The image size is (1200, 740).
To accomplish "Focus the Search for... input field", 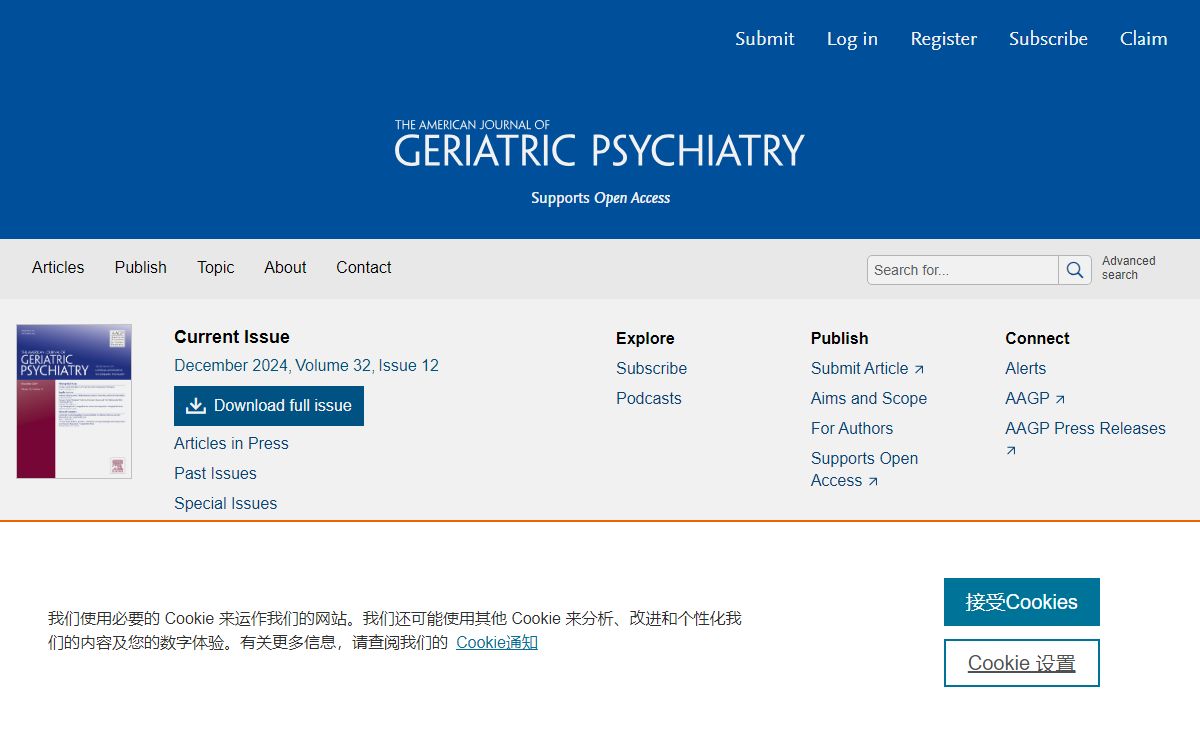I will 963,270.
